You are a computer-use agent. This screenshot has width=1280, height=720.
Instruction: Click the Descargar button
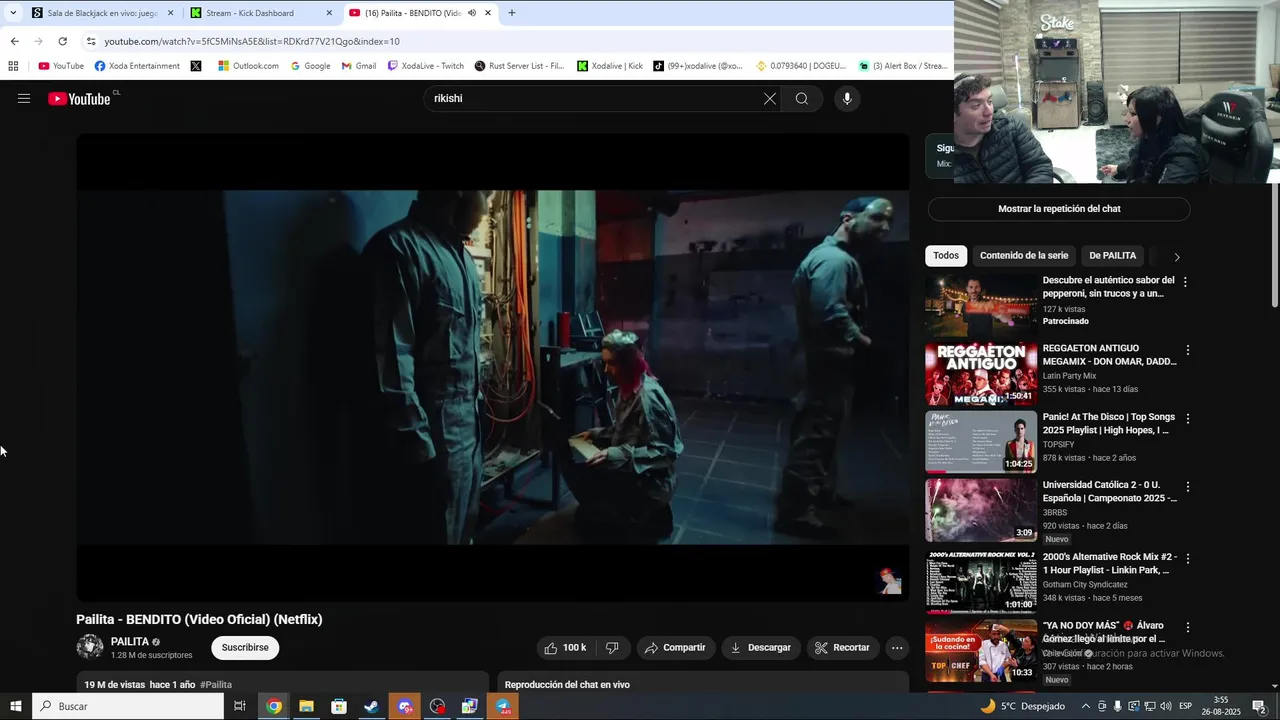(761, 648)
